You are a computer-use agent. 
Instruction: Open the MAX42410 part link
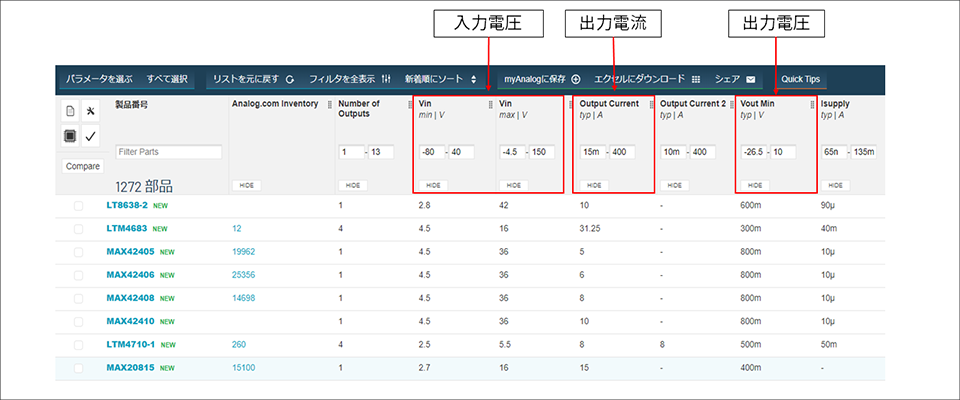coord(130,322)
